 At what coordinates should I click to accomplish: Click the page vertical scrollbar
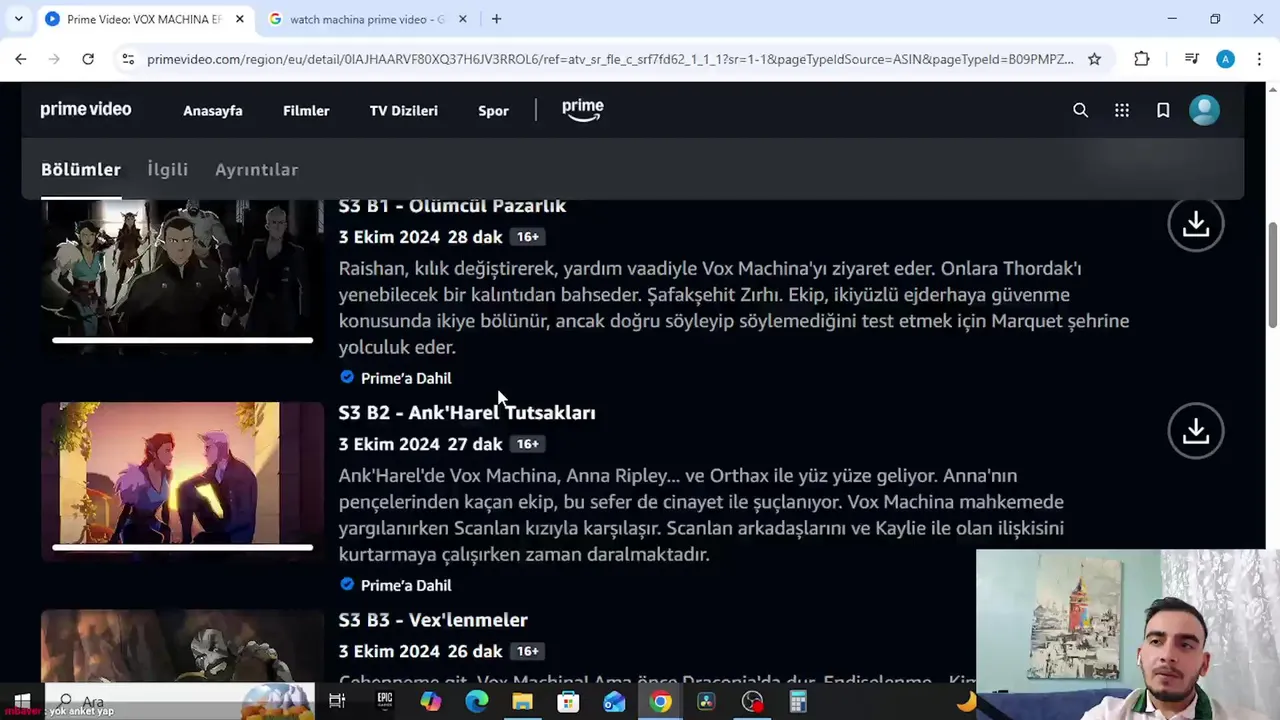[1272, 275]
